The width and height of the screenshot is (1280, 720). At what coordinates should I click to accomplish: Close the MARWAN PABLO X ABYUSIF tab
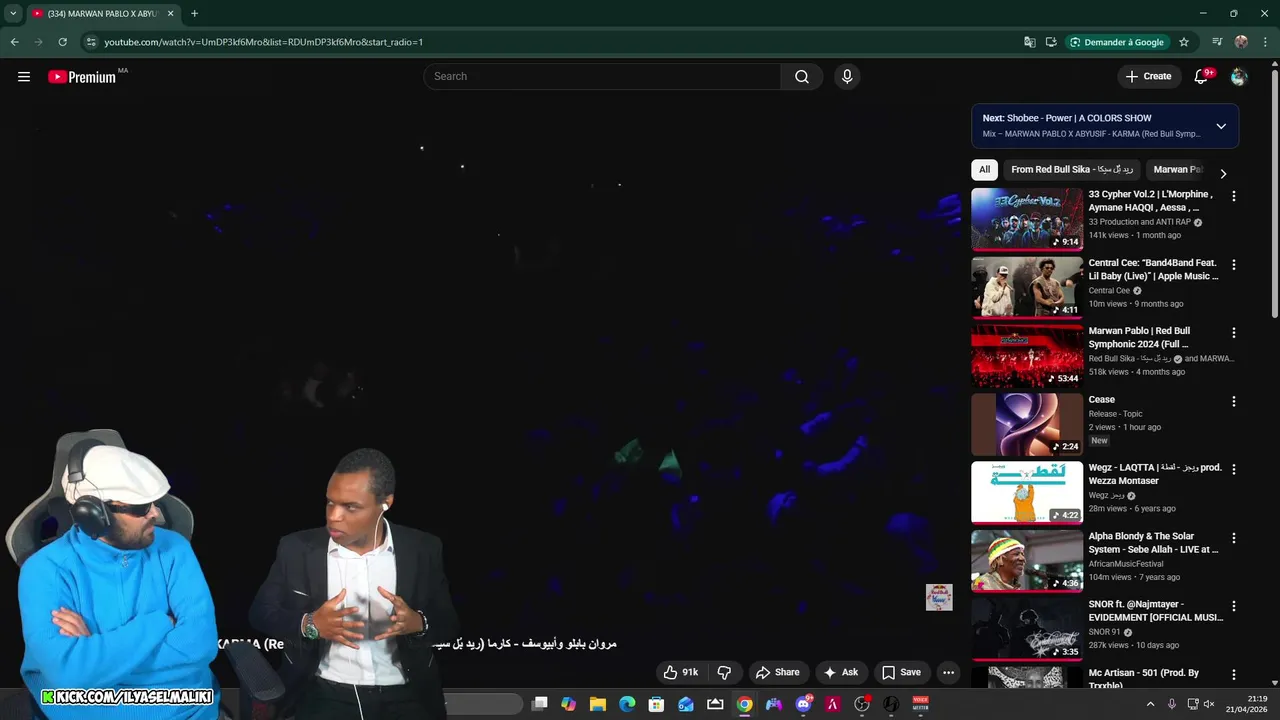pos(170,14)
